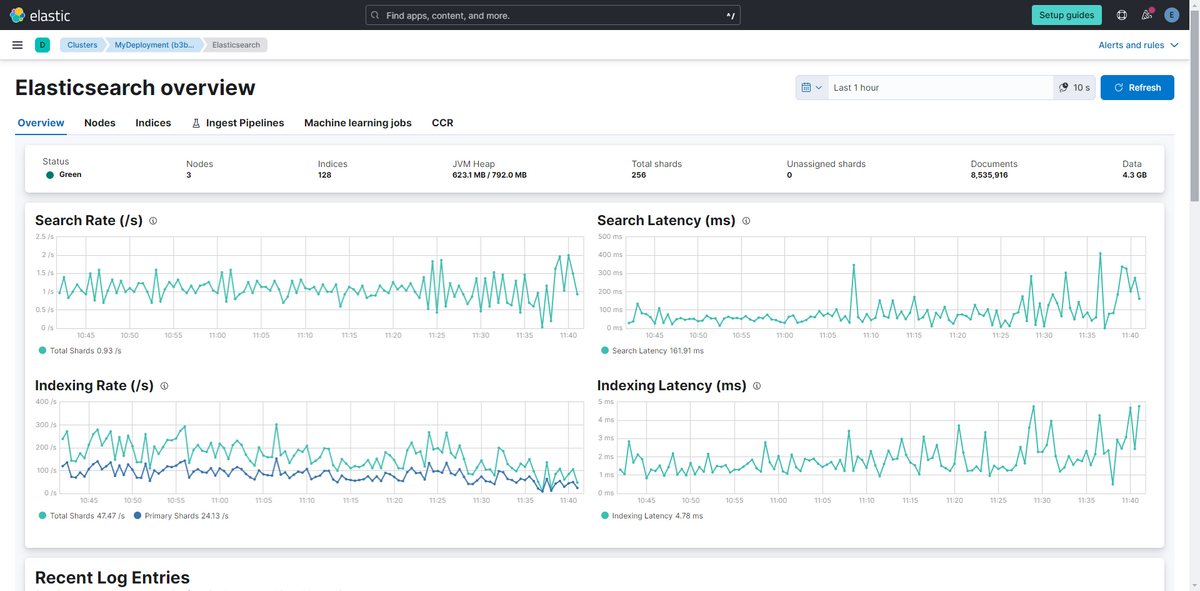The image size is (1200, 591).
Task: Open the navigation hamburger menu
Action: (17, 44)
